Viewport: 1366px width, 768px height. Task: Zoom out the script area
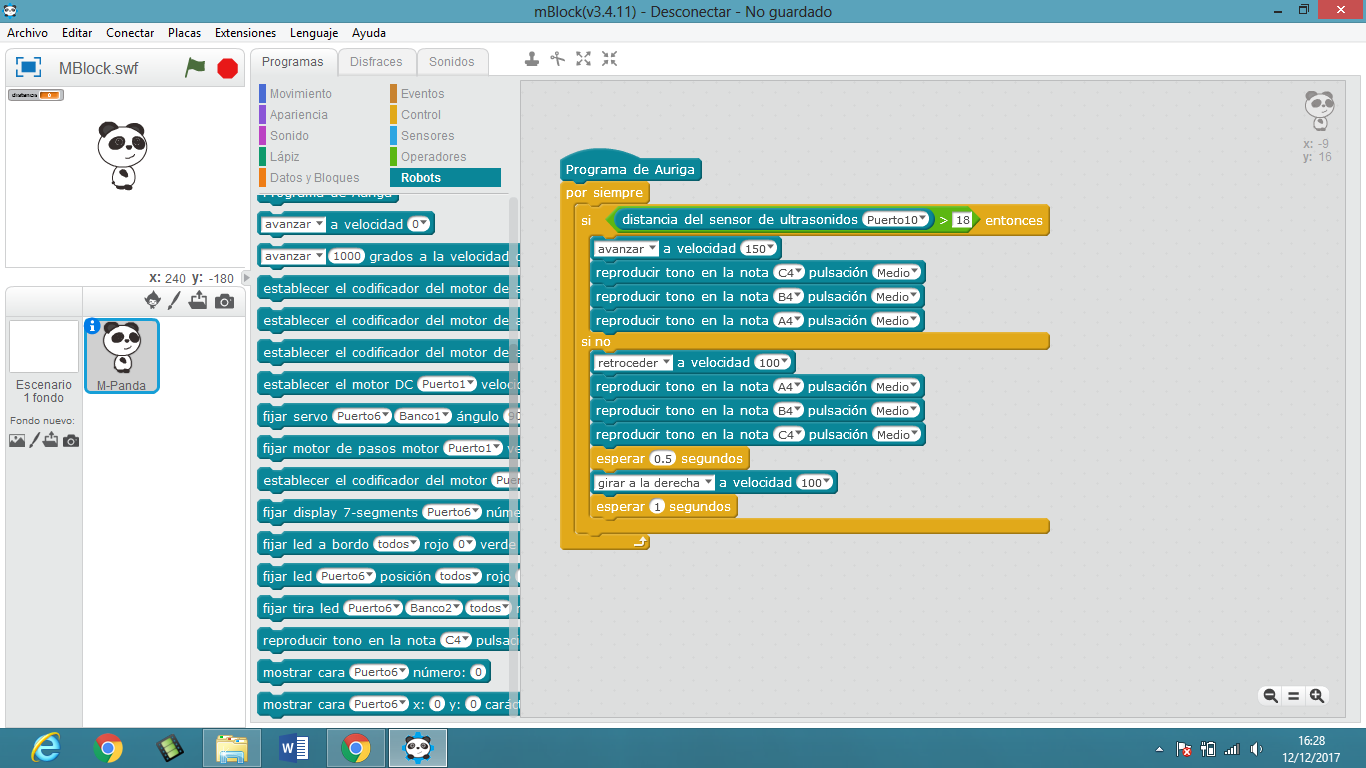click(x=1270, y=696)
